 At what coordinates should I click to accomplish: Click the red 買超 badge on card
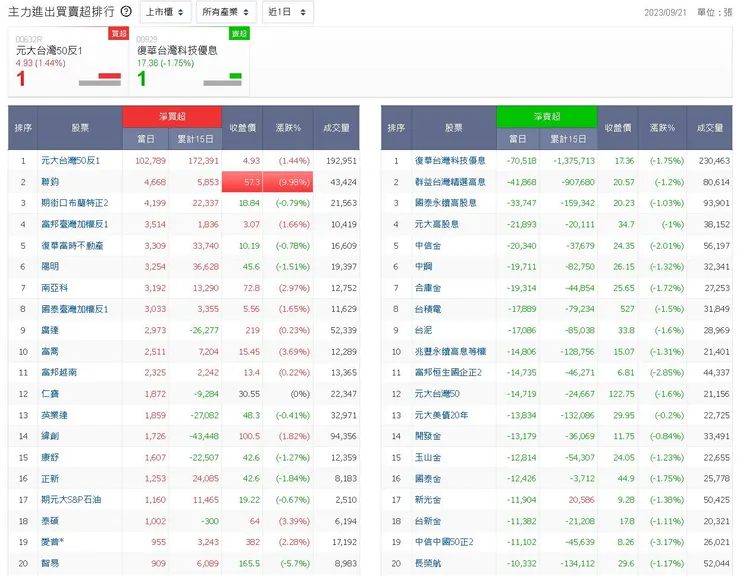(118, 33)
